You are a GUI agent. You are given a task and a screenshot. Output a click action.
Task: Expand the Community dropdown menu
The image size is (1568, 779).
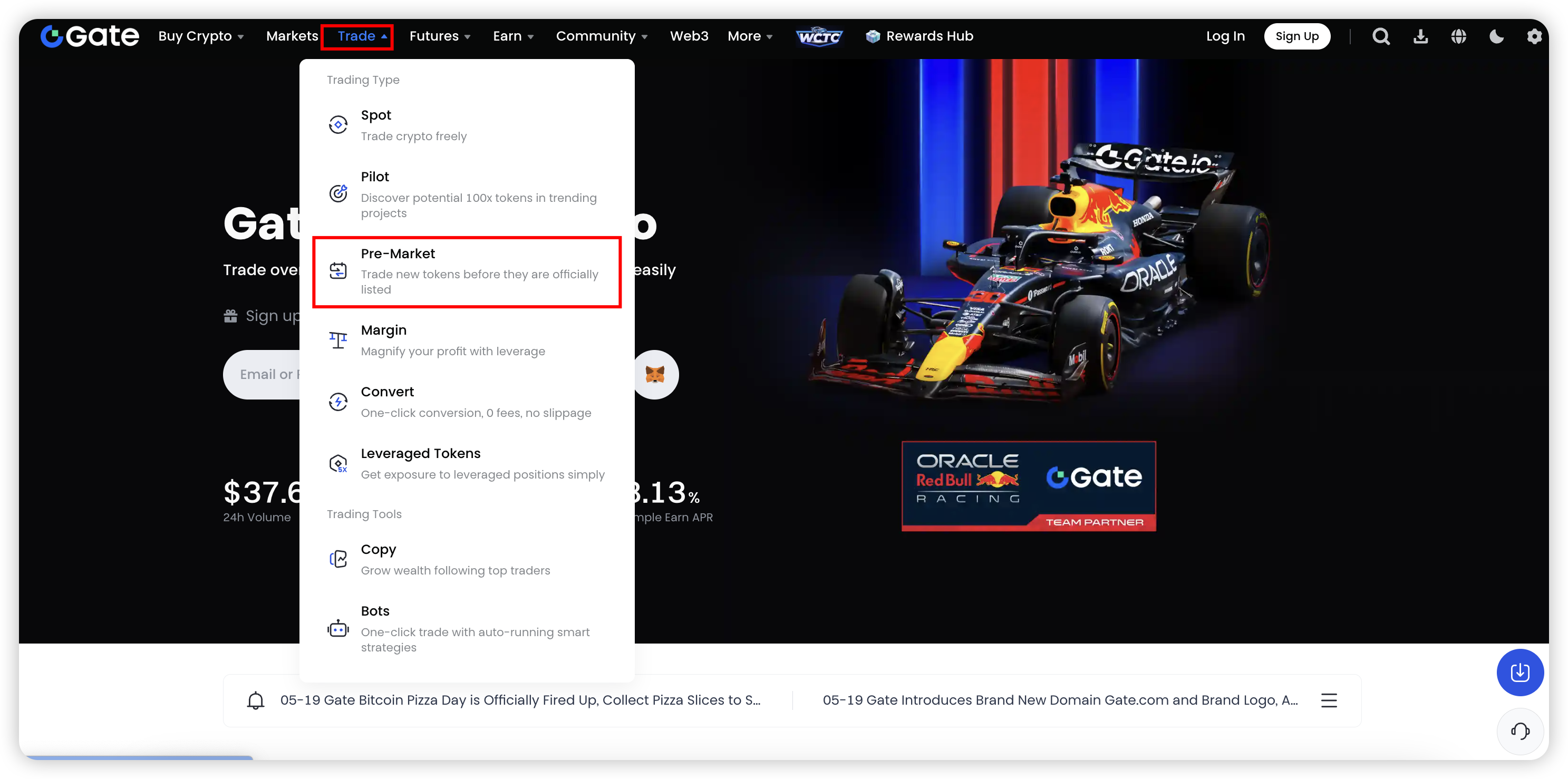point(602,36)
